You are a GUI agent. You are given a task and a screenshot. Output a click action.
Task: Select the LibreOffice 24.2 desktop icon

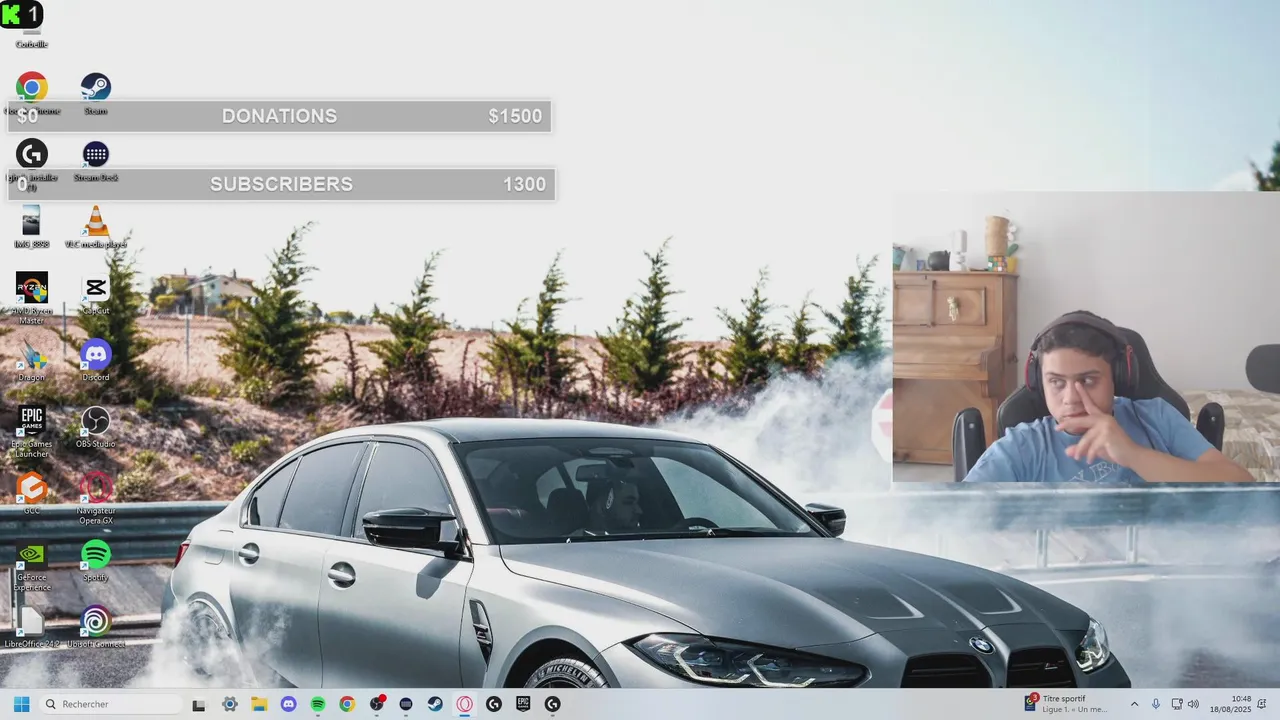coord(31,621)
